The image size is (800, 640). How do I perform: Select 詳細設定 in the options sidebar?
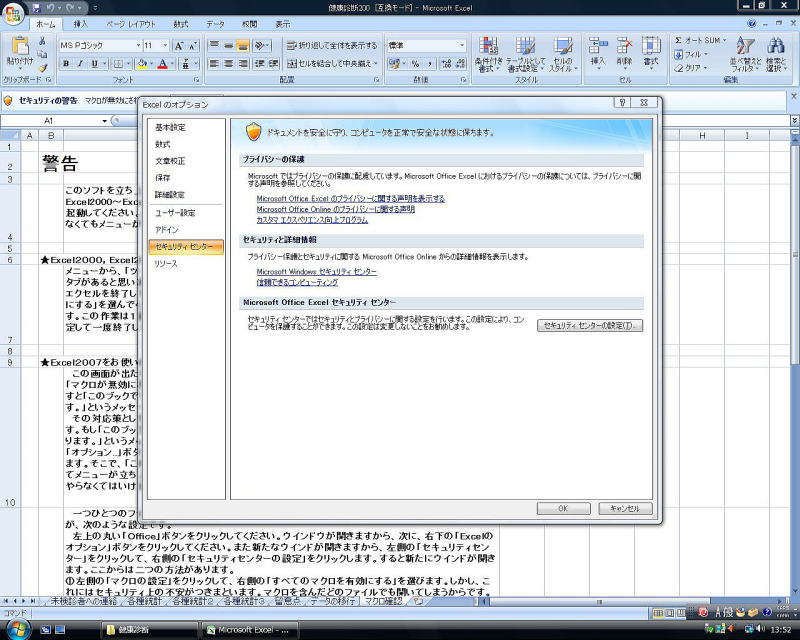(186, 195)
